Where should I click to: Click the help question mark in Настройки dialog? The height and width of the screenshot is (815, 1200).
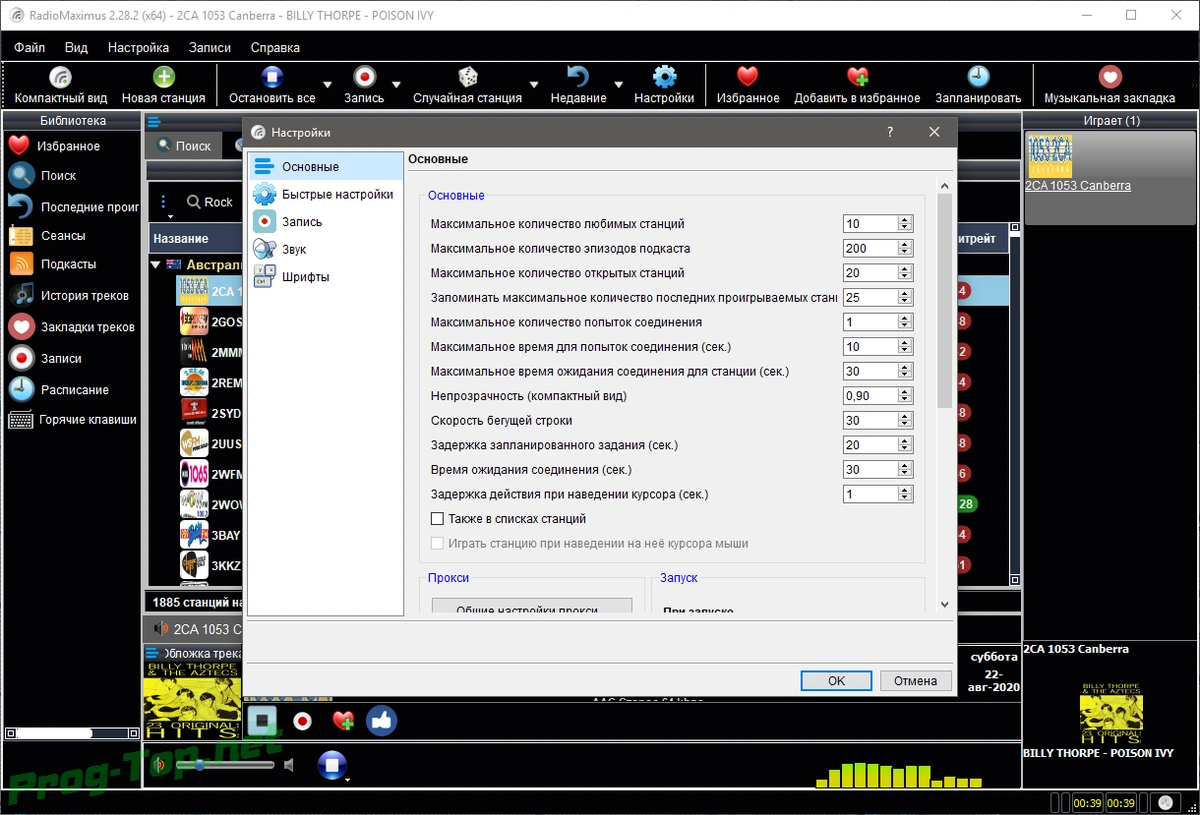tap(890, 132)
